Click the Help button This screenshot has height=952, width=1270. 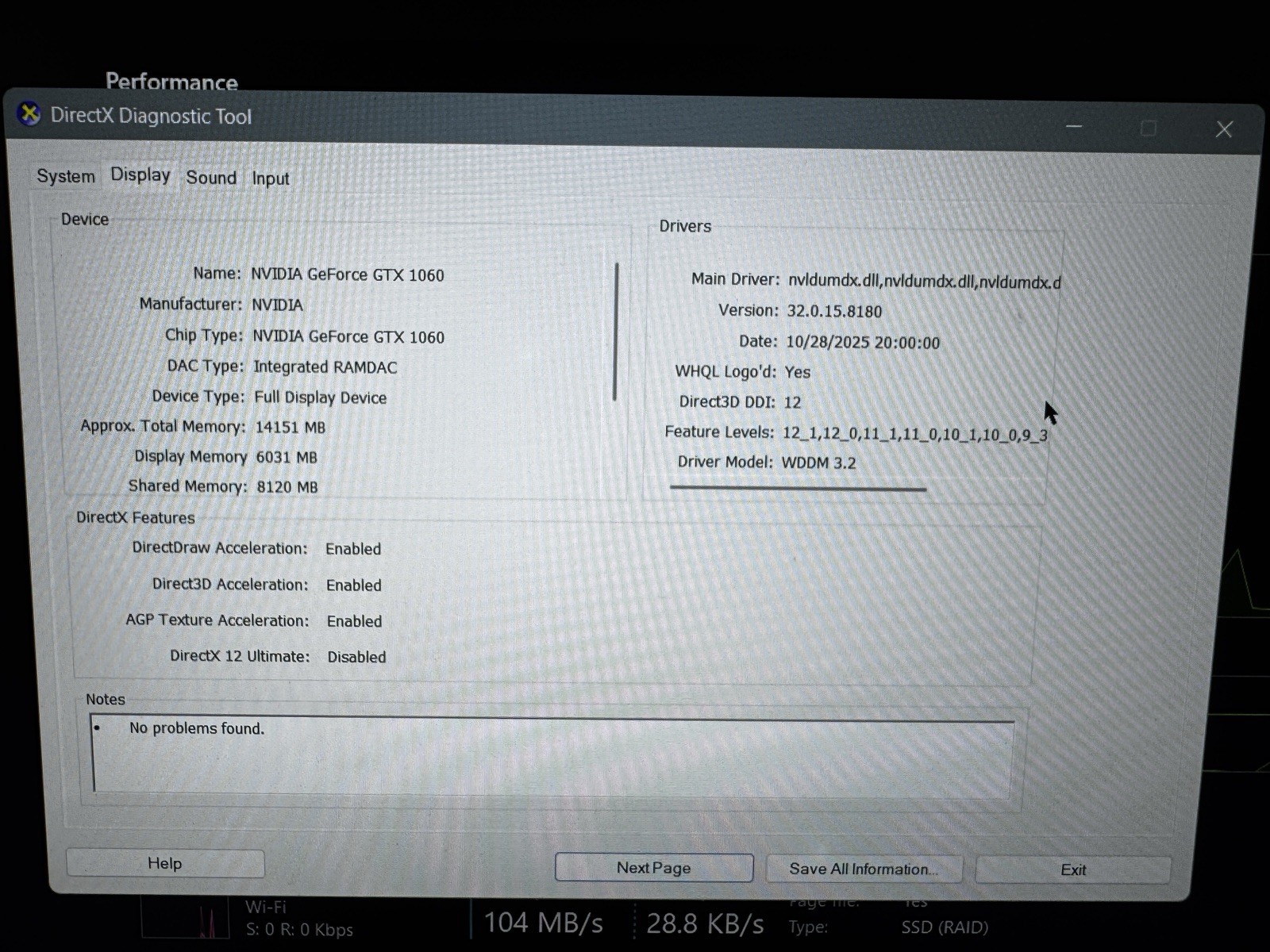[x=165, y=863]
